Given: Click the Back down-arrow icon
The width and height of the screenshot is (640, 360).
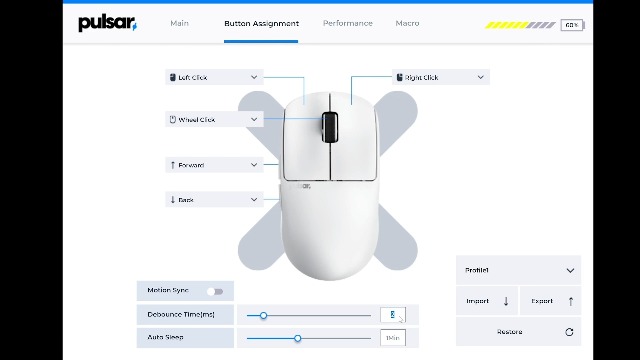Looking at the screenshot, I should tap(173, 200).
